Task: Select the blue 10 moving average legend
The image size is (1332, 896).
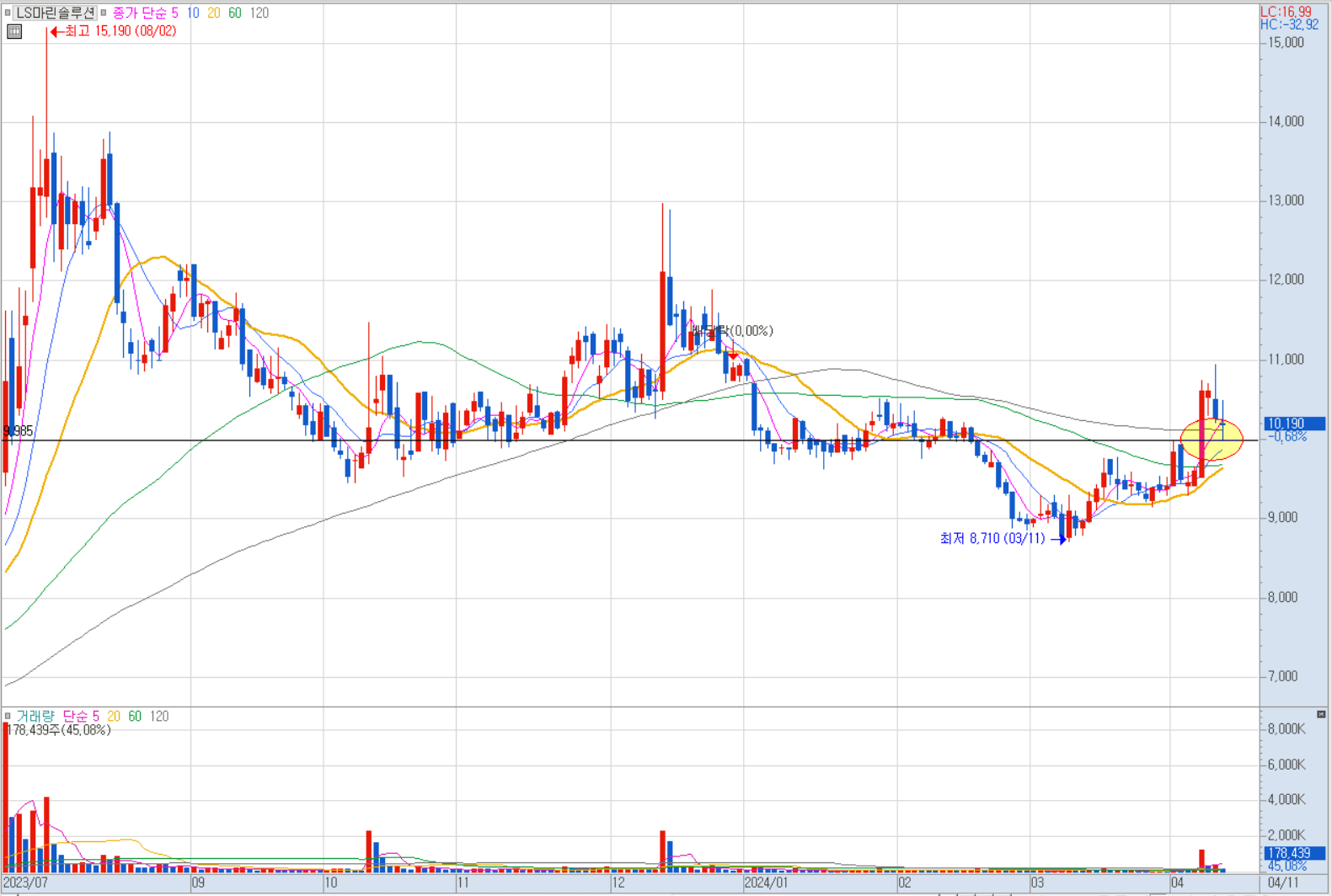Action: pos(193,13)
